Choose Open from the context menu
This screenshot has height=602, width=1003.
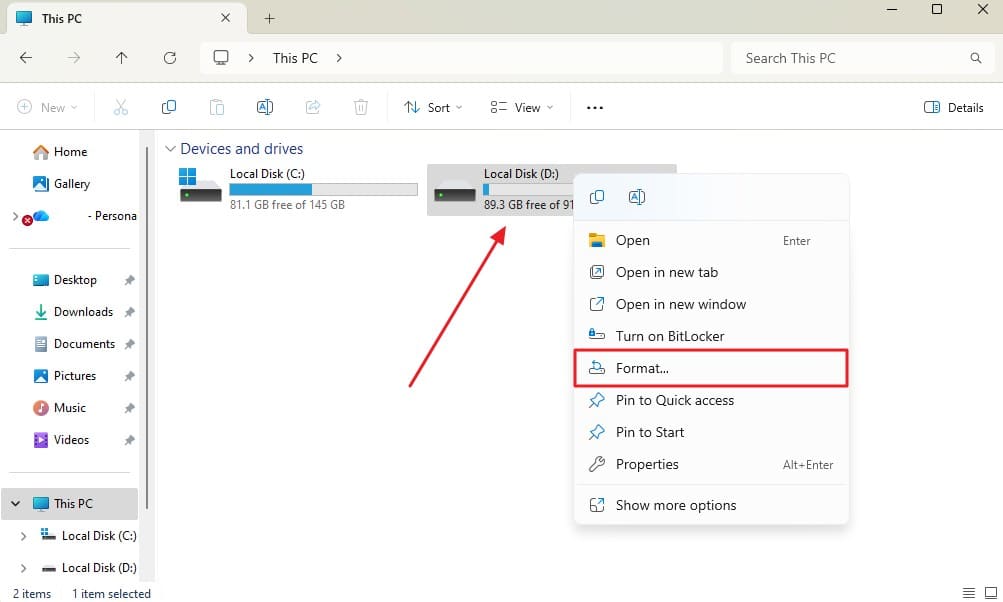[711, 241]
